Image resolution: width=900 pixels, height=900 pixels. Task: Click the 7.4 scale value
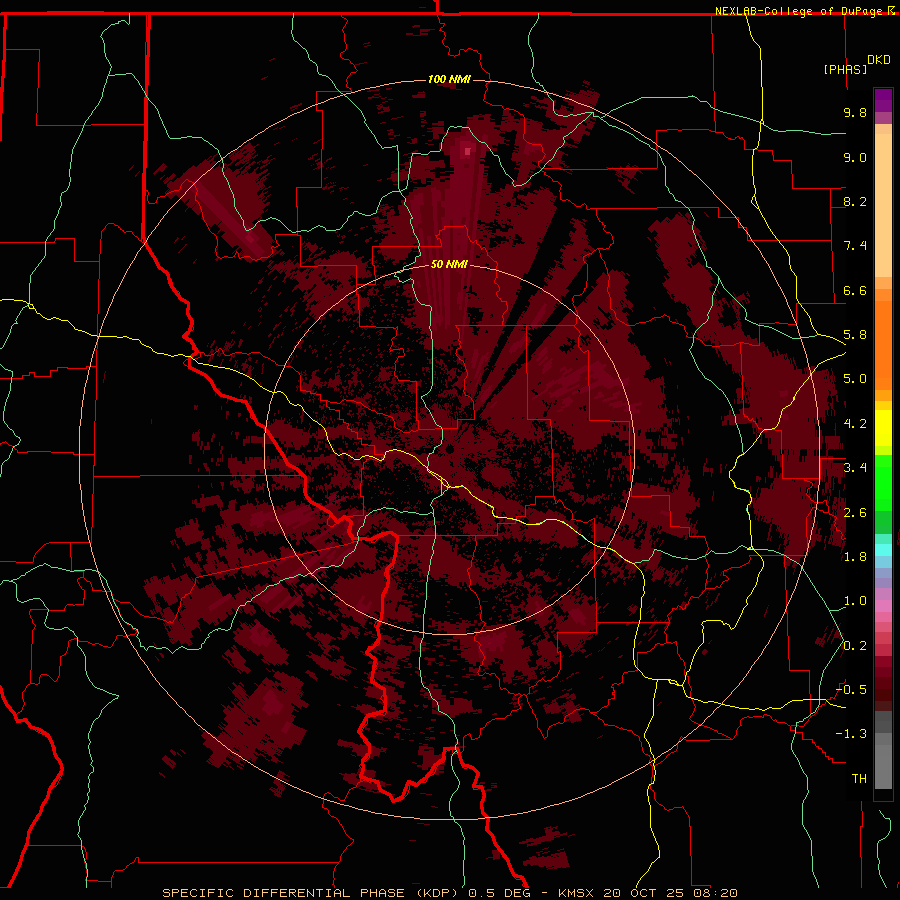pyautogui.click(x=855, y=246)
